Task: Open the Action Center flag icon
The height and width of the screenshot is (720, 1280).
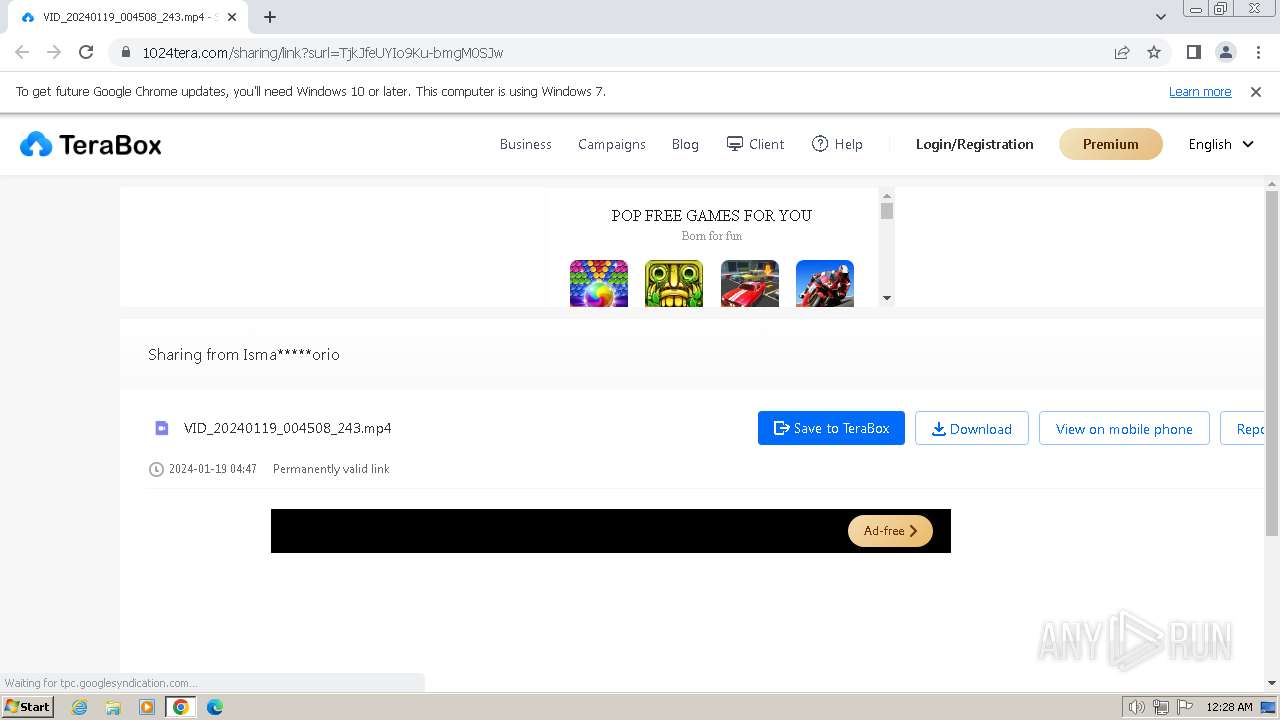Action: click(1185, 707)
